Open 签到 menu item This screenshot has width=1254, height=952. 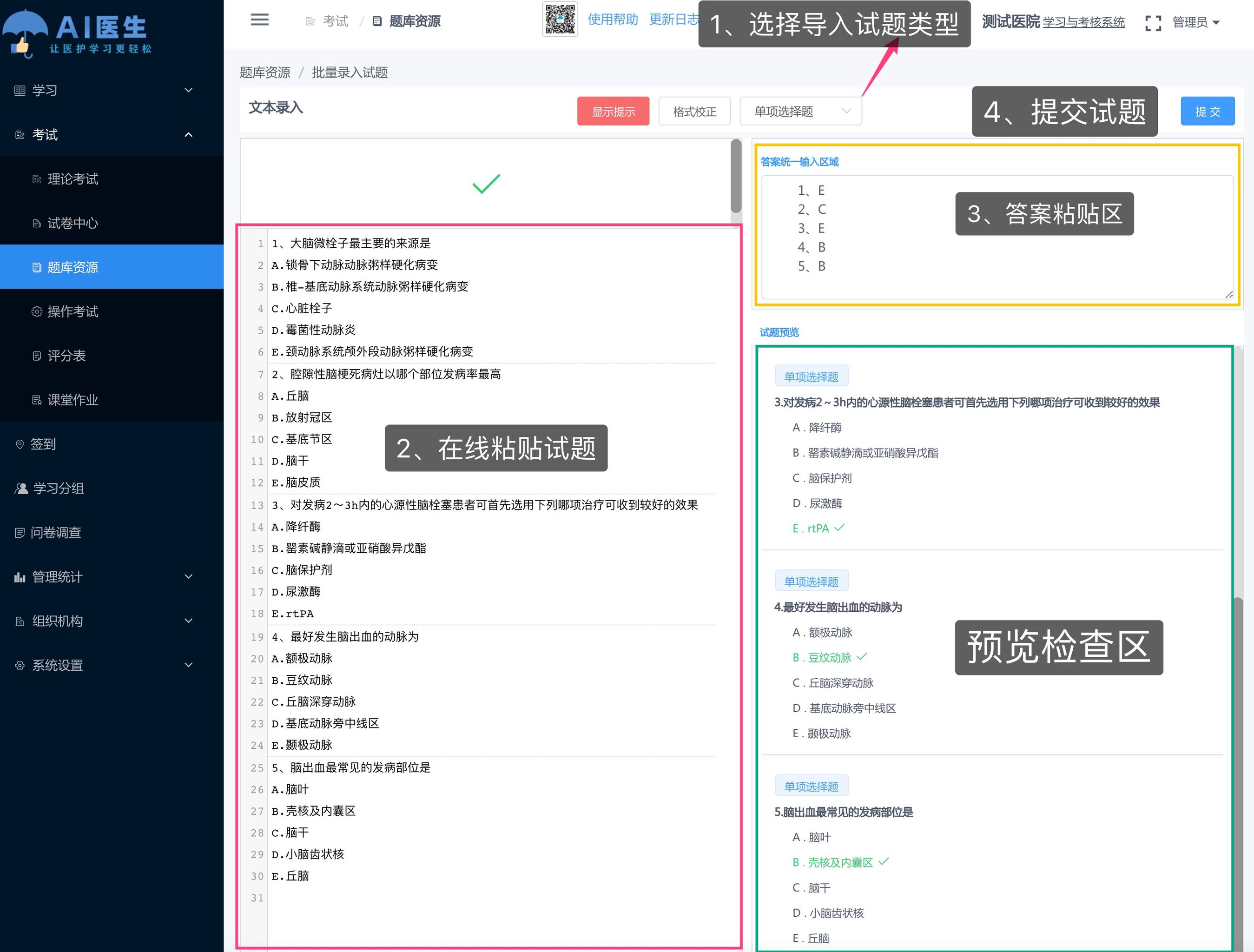click(x=112, y=444)
